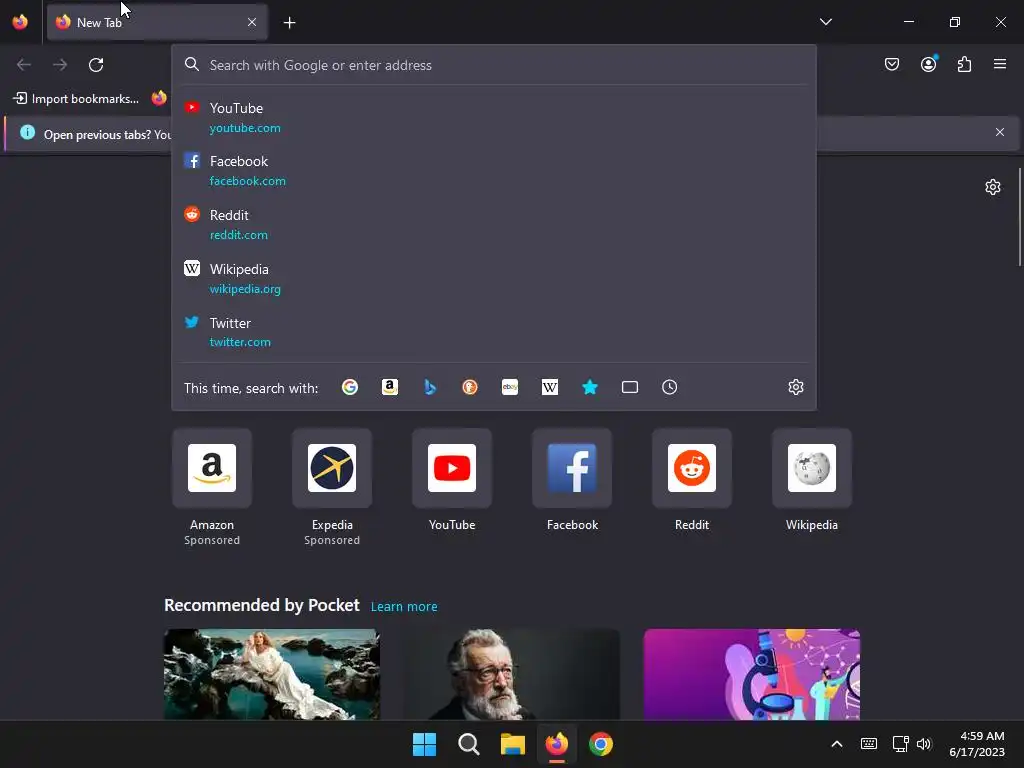Open touch keyboard icon in system tray
The image size is (1024, 768).
869,744
